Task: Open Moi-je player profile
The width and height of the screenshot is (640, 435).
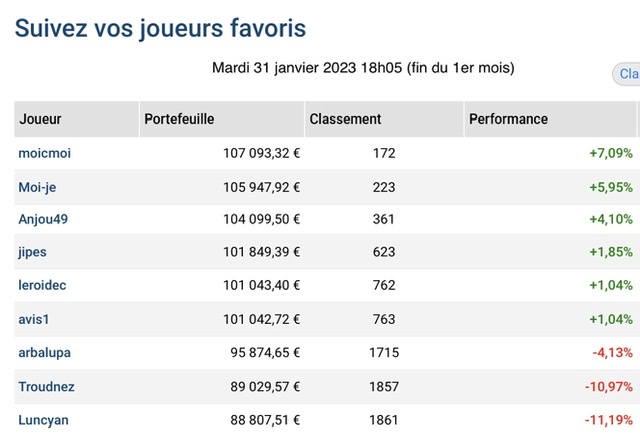Action: [x=37, y=187]
